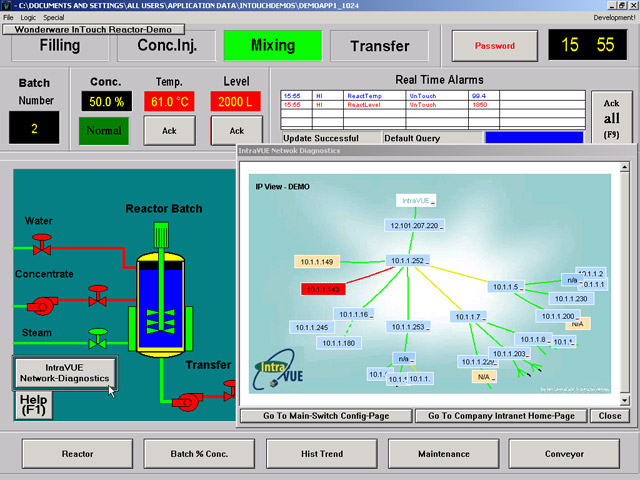Open the Maintenance screen

click(x=444, y=454)
